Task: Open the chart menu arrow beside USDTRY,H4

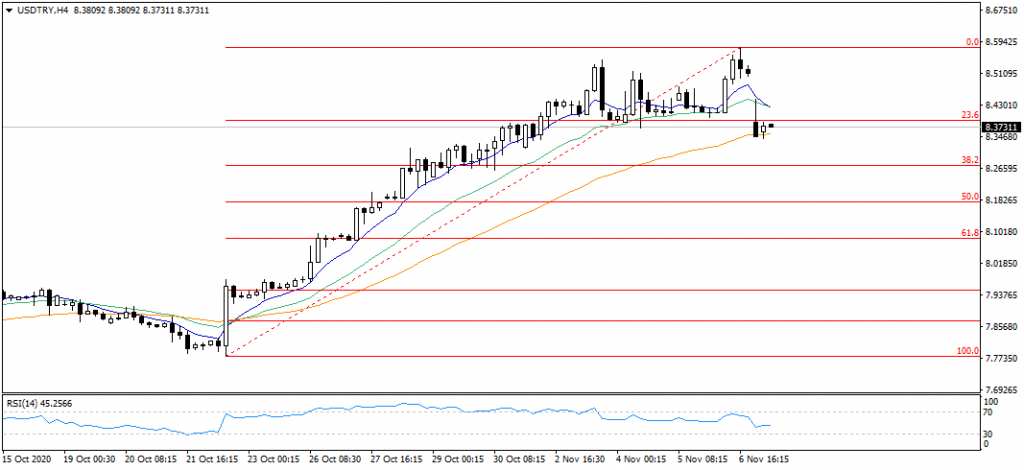Action: [x=10, y=10]
